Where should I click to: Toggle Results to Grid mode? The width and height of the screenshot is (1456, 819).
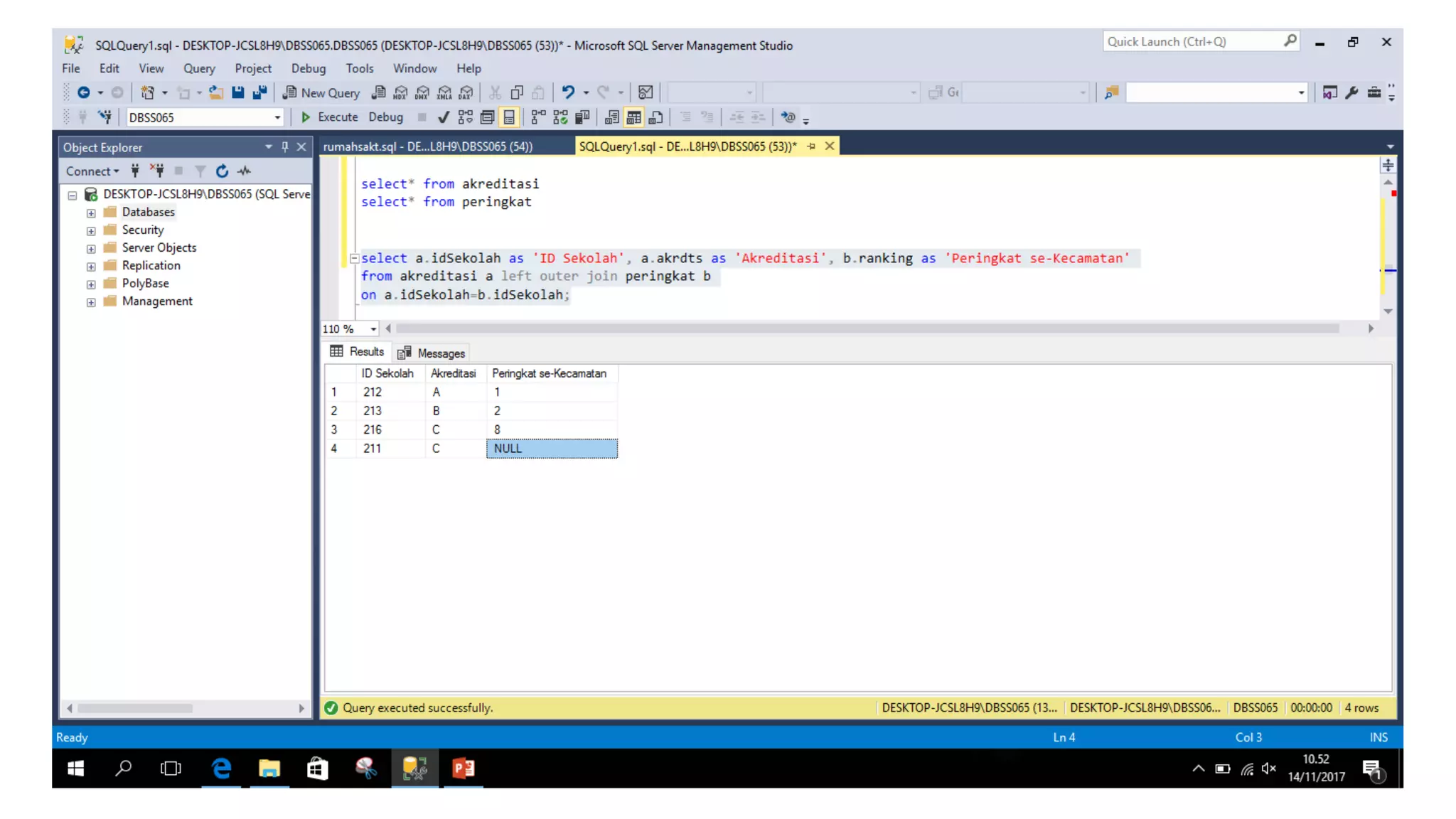(x=633, y=117)
